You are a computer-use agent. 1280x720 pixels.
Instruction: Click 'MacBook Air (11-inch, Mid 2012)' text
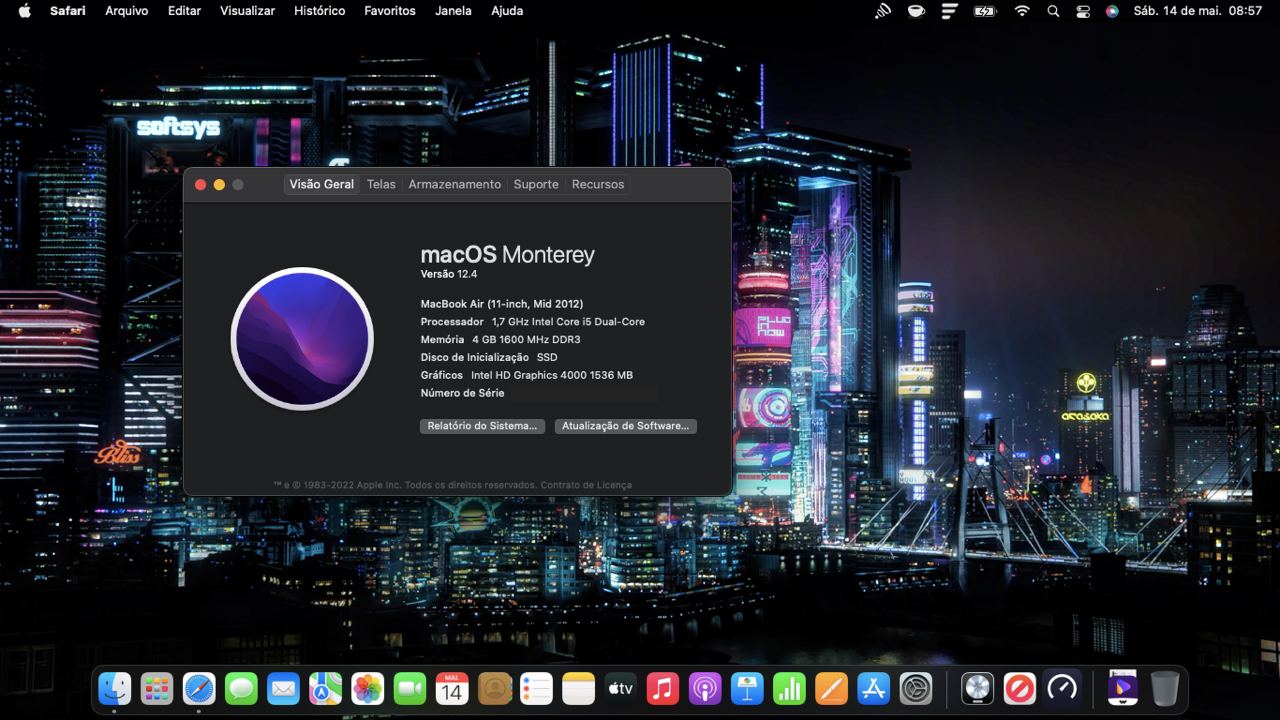(x=502, y=304)
